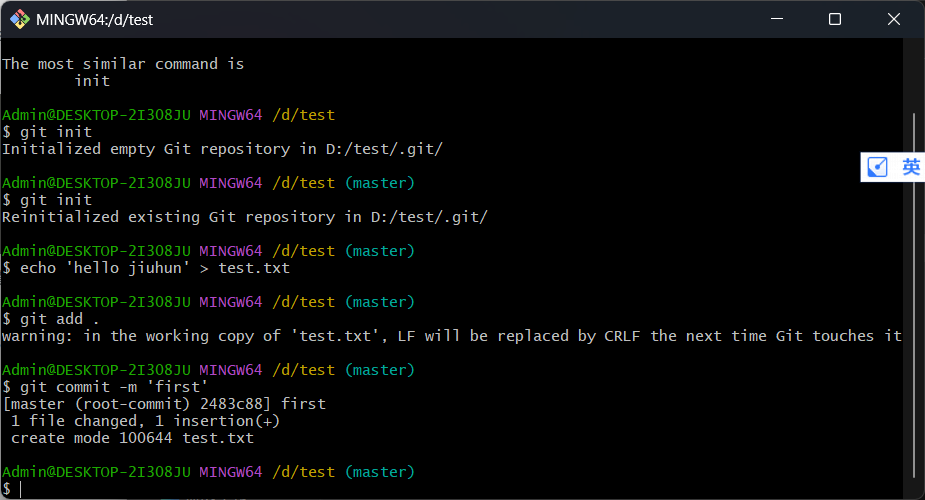
Task: Click the 'git commit -m 'first'' command line
Action: pyautogui.click(x=105, y=387)
